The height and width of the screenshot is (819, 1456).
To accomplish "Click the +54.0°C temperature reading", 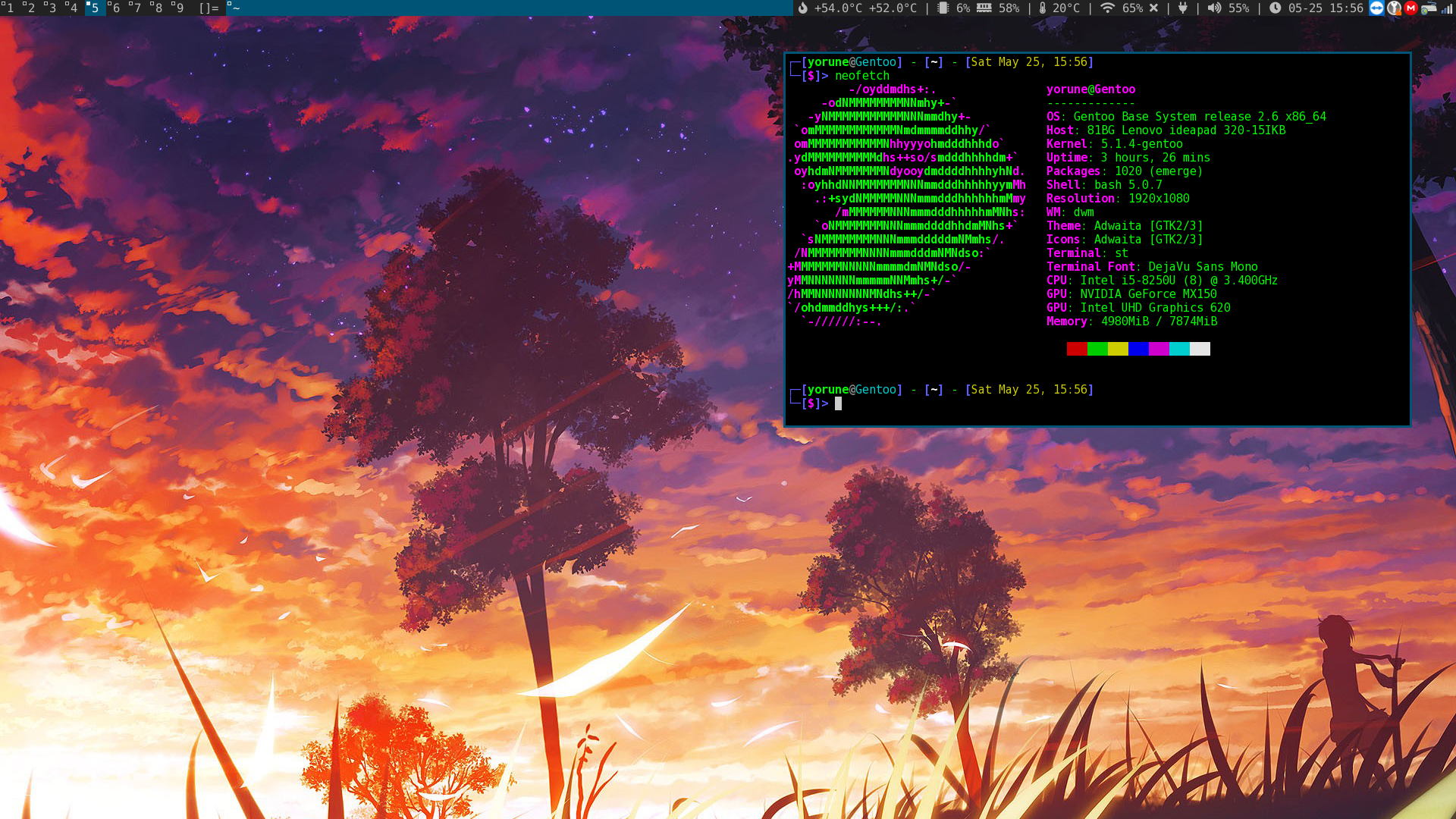I will (839, 8).
